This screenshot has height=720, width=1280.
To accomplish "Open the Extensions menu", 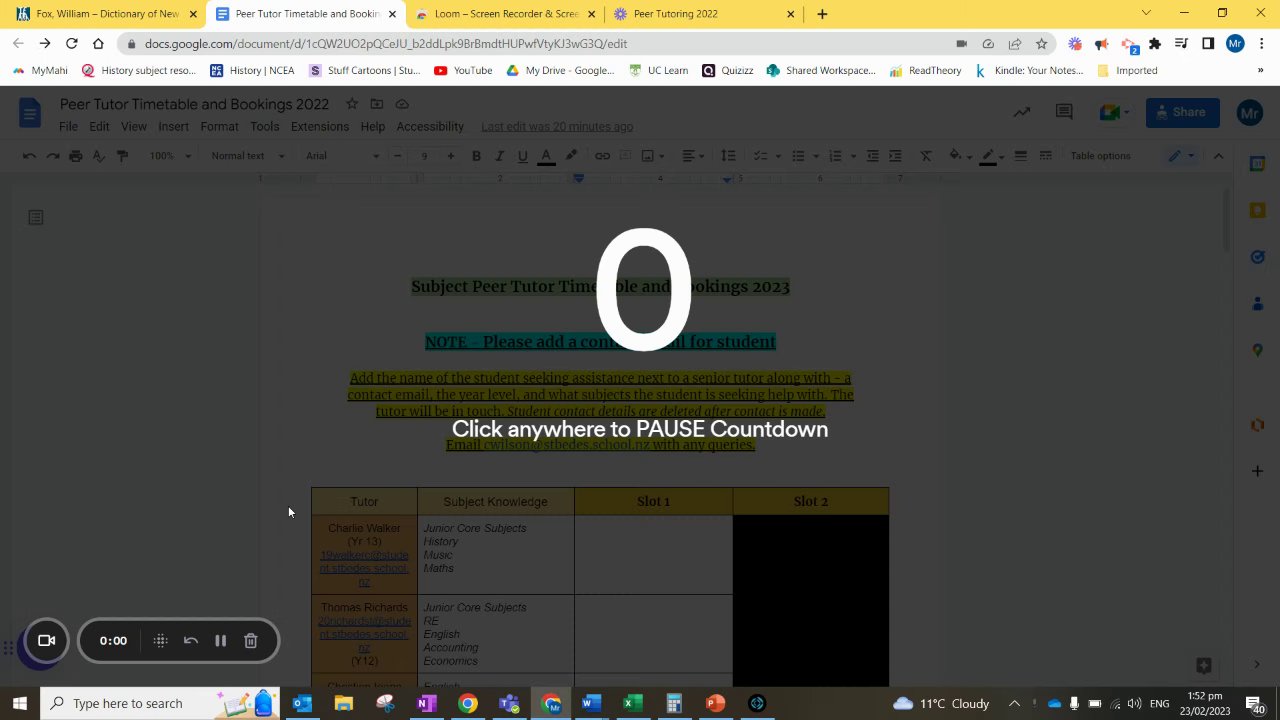I will click(320, 127).
